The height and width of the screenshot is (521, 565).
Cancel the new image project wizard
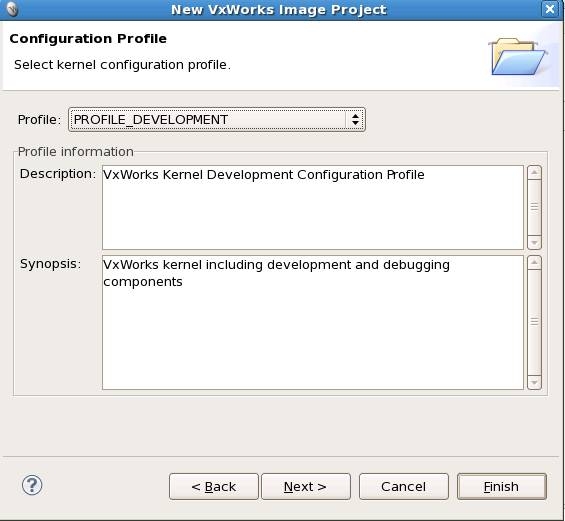click(x=404, y=486)
